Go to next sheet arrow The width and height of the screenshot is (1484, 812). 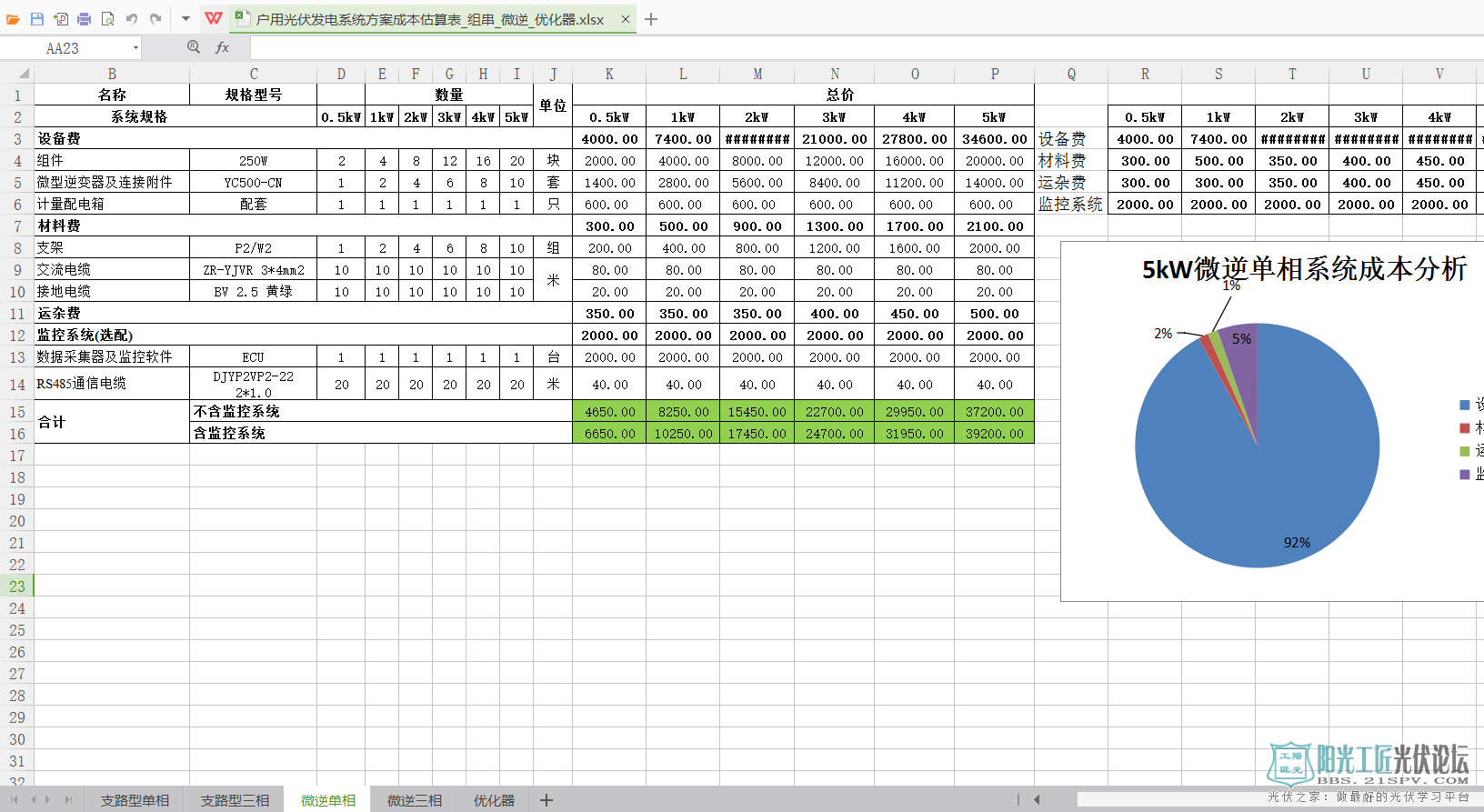coord(48,800)
